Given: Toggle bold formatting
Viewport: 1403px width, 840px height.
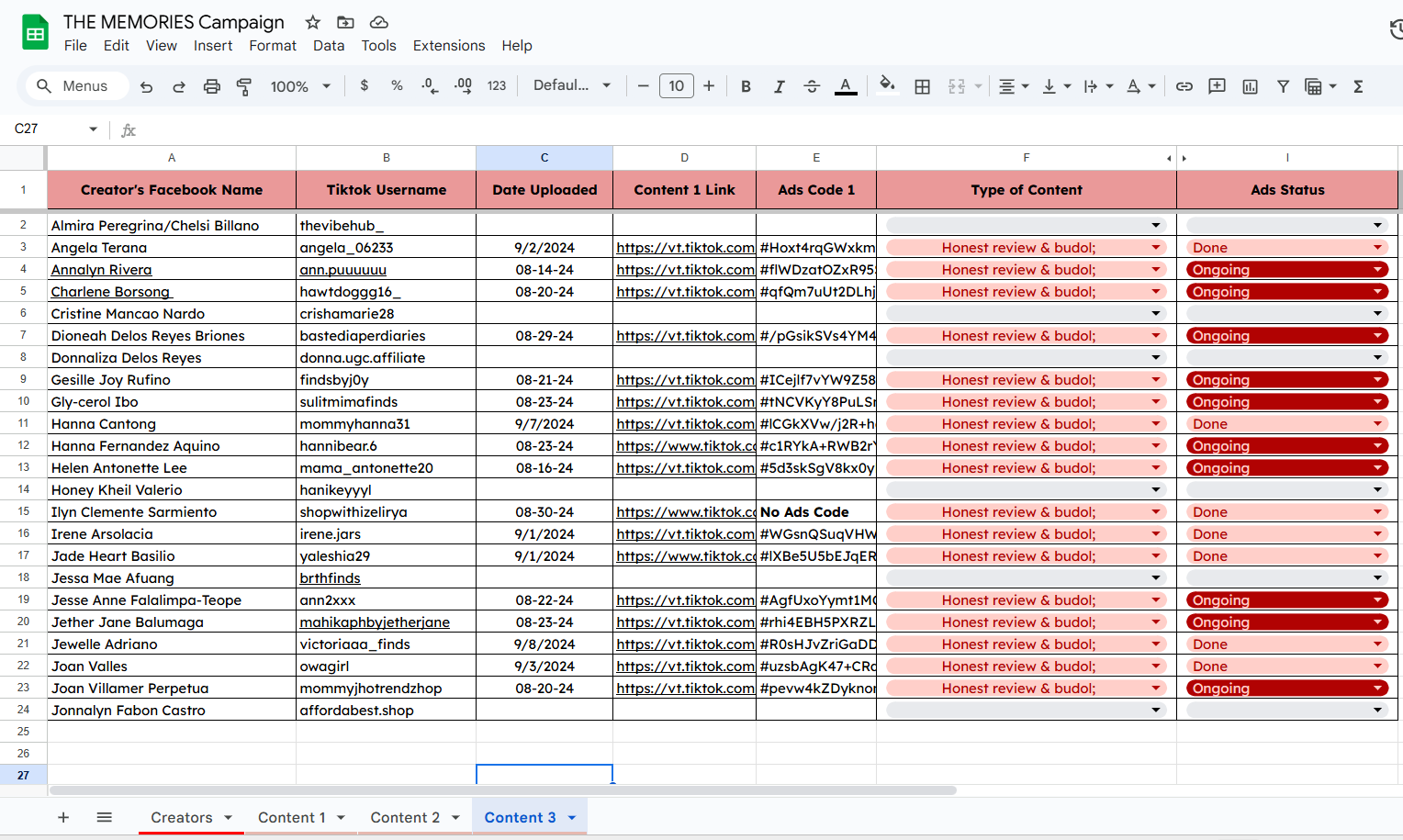Looking at the screenshot, I should pos(746,86).
